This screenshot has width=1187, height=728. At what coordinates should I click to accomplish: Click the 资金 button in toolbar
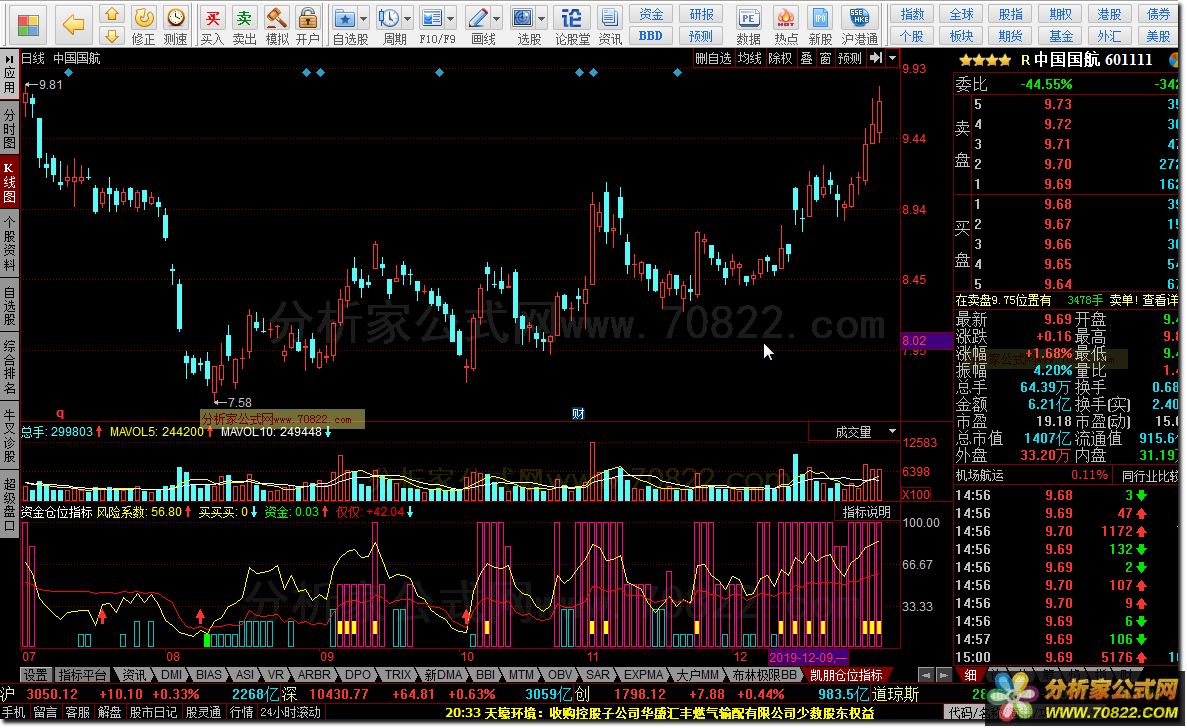coord(650,14)
